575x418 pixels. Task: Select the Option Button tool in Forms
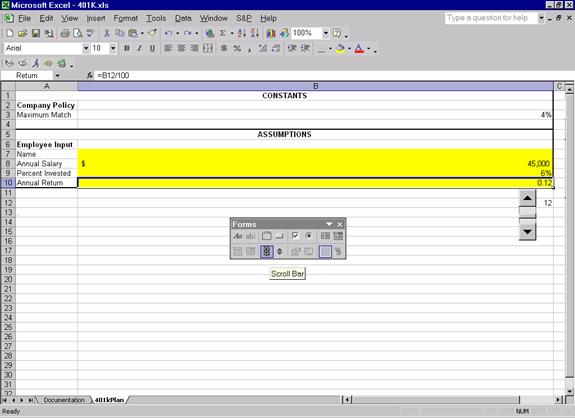point(308,236)
